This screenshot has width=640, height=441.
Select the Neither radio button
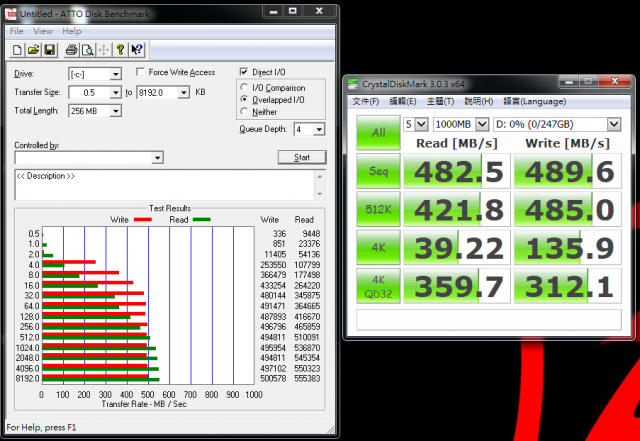point(244,111)
